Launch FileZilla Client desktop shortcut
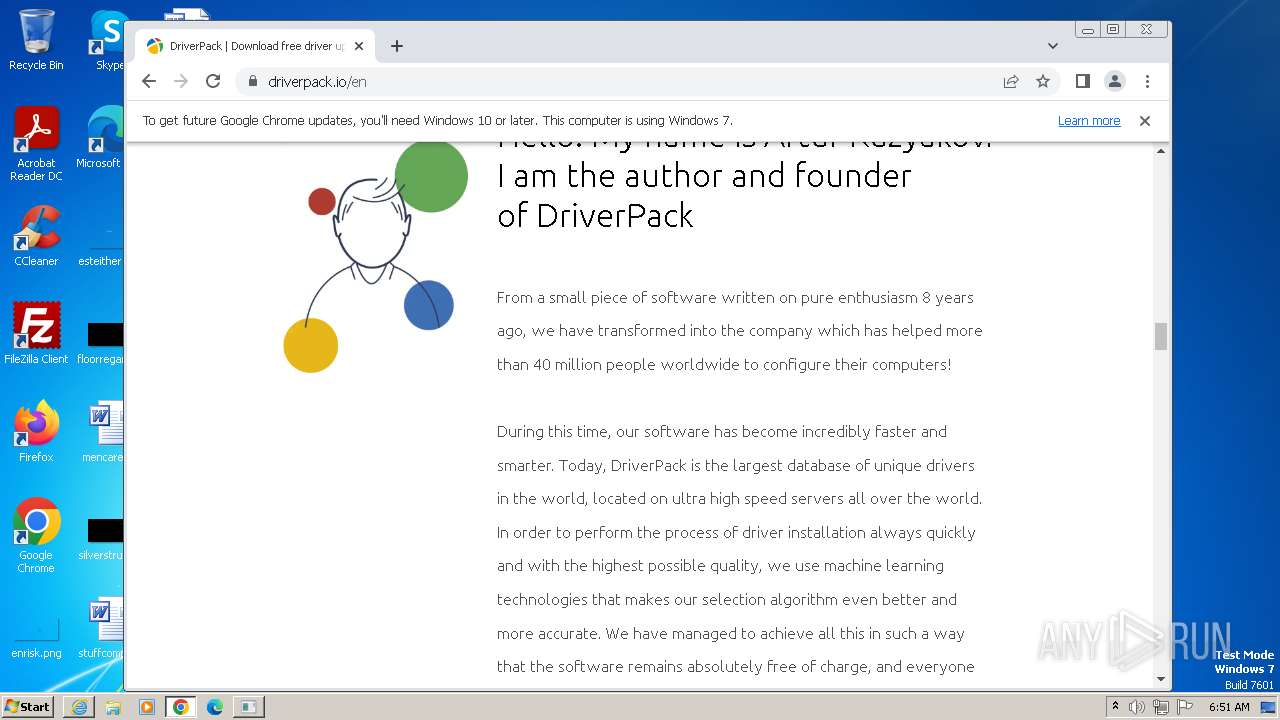The image size is (1280, 720). pos(36,333)
